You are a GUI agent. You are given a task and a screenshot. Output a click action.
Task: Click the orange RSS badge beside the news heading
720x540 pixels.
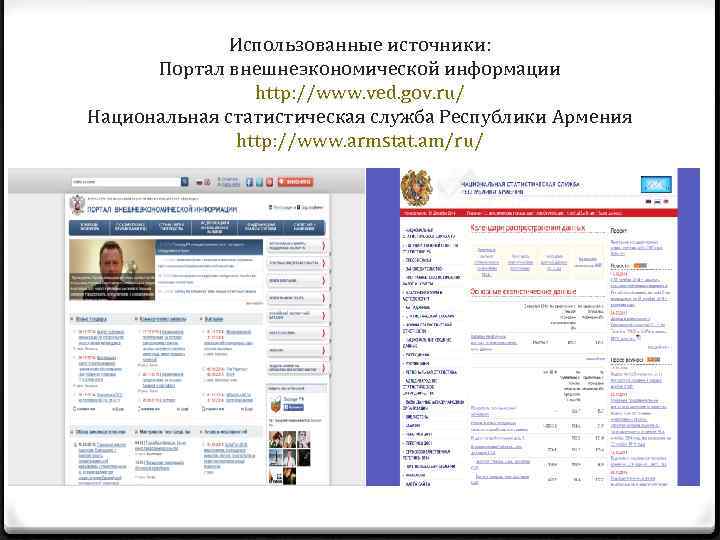coord(640,265)
